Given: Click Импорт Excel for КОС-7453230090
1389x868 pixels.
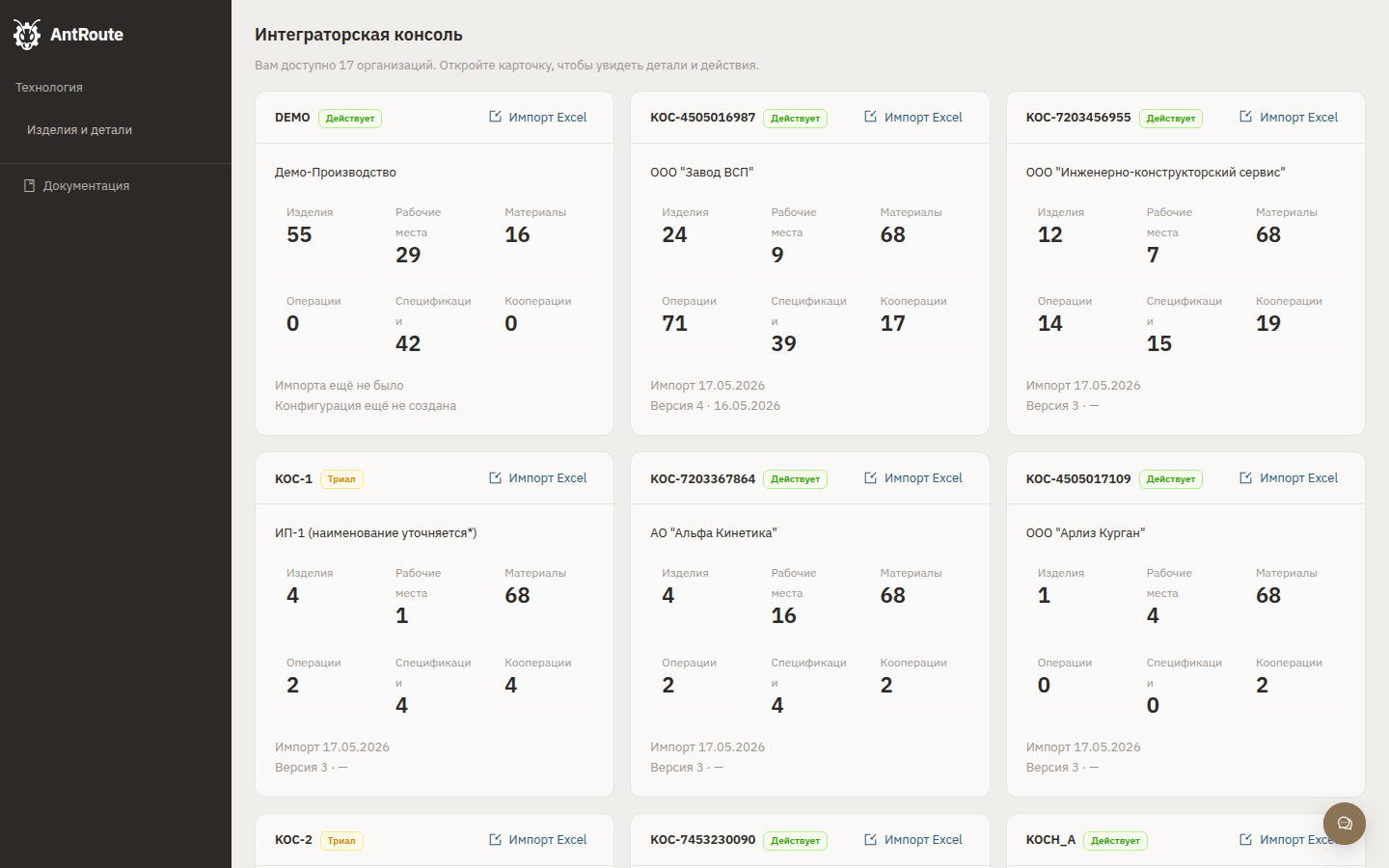Looking at the screenshot, I should pos(913,839).
